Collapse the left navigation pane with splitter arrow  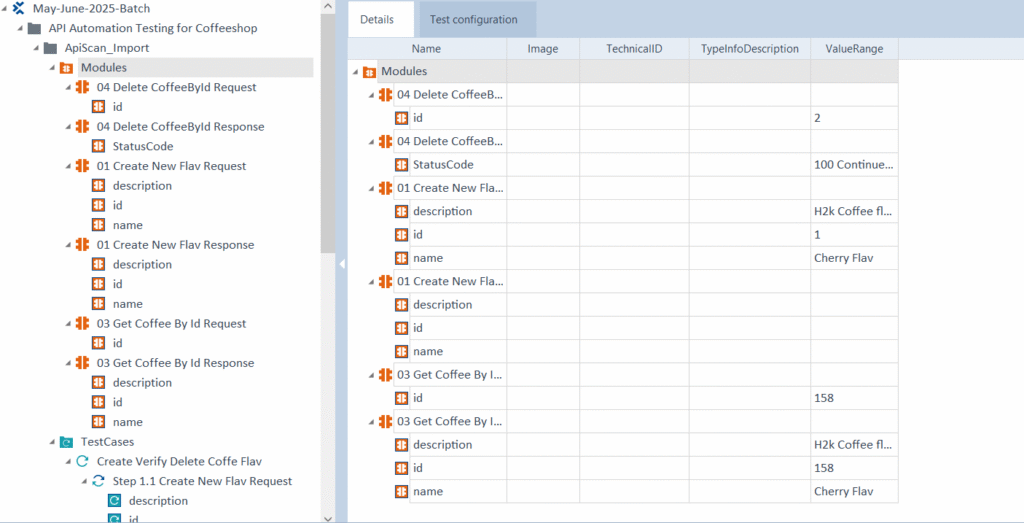point(342,264)
